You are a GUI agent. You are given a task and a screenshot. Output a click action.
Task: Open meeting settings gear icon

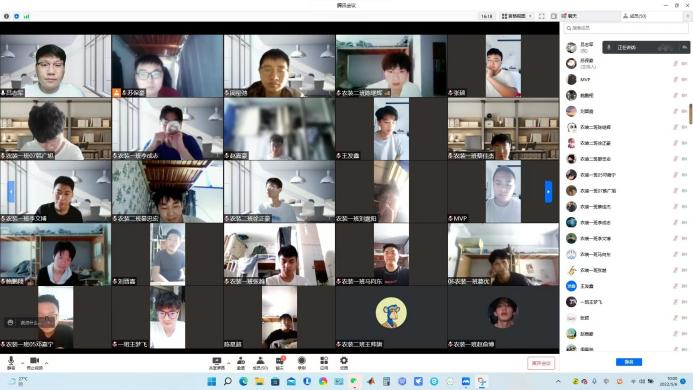pyautogui.click(x=344, y=363)
